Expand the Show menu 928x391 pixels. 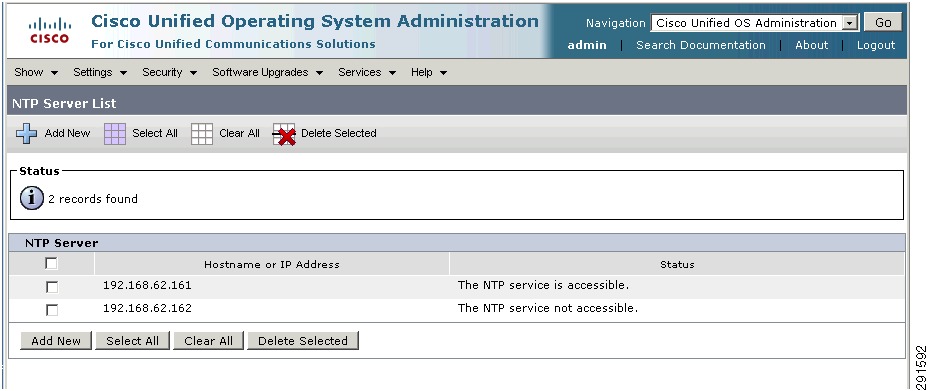[36, 72]
